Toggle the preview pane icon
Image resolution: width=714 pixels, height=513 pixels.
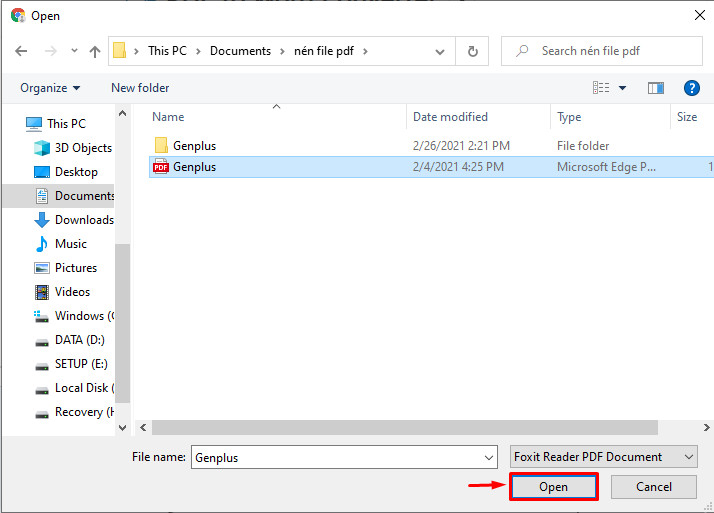point(656,88)
